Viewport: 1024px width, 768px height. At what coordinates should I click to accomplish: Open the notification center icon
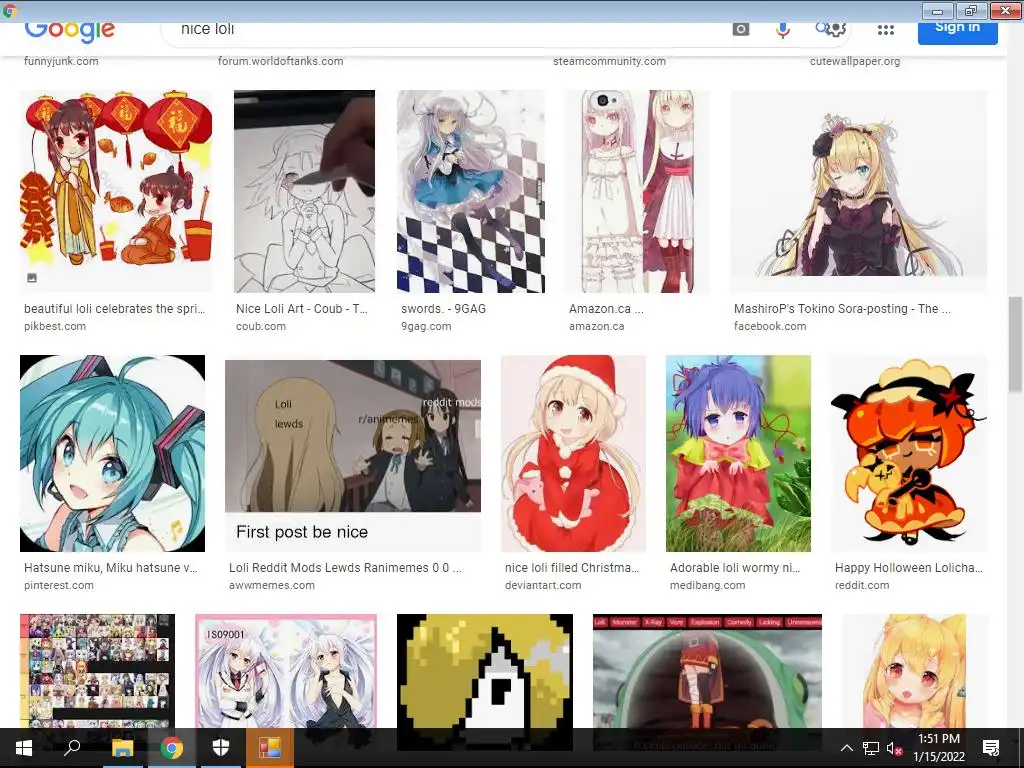tap(991, 748)
